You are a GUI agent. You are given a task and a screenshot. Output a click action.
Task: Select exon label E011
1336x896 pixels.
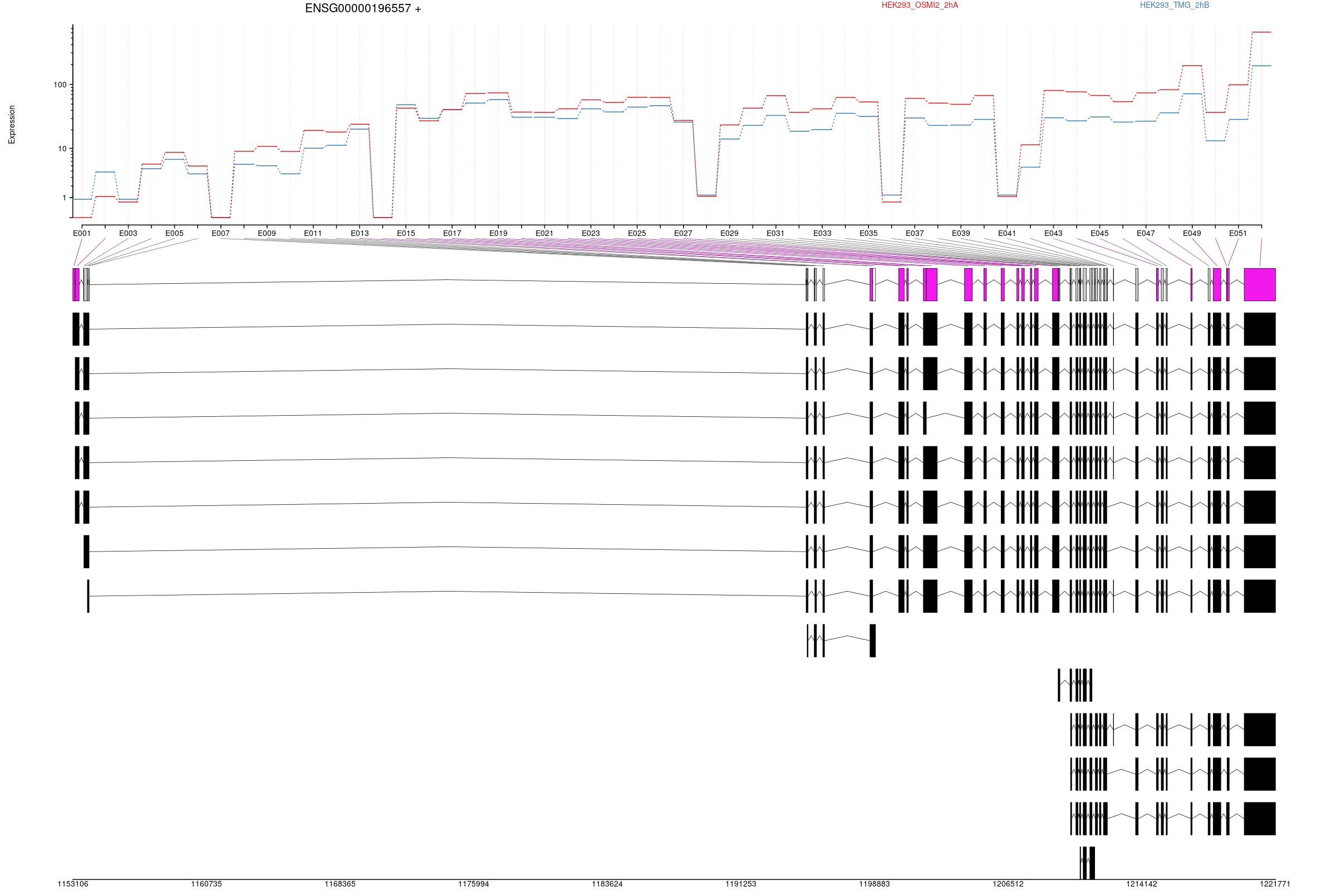[313, 234]
